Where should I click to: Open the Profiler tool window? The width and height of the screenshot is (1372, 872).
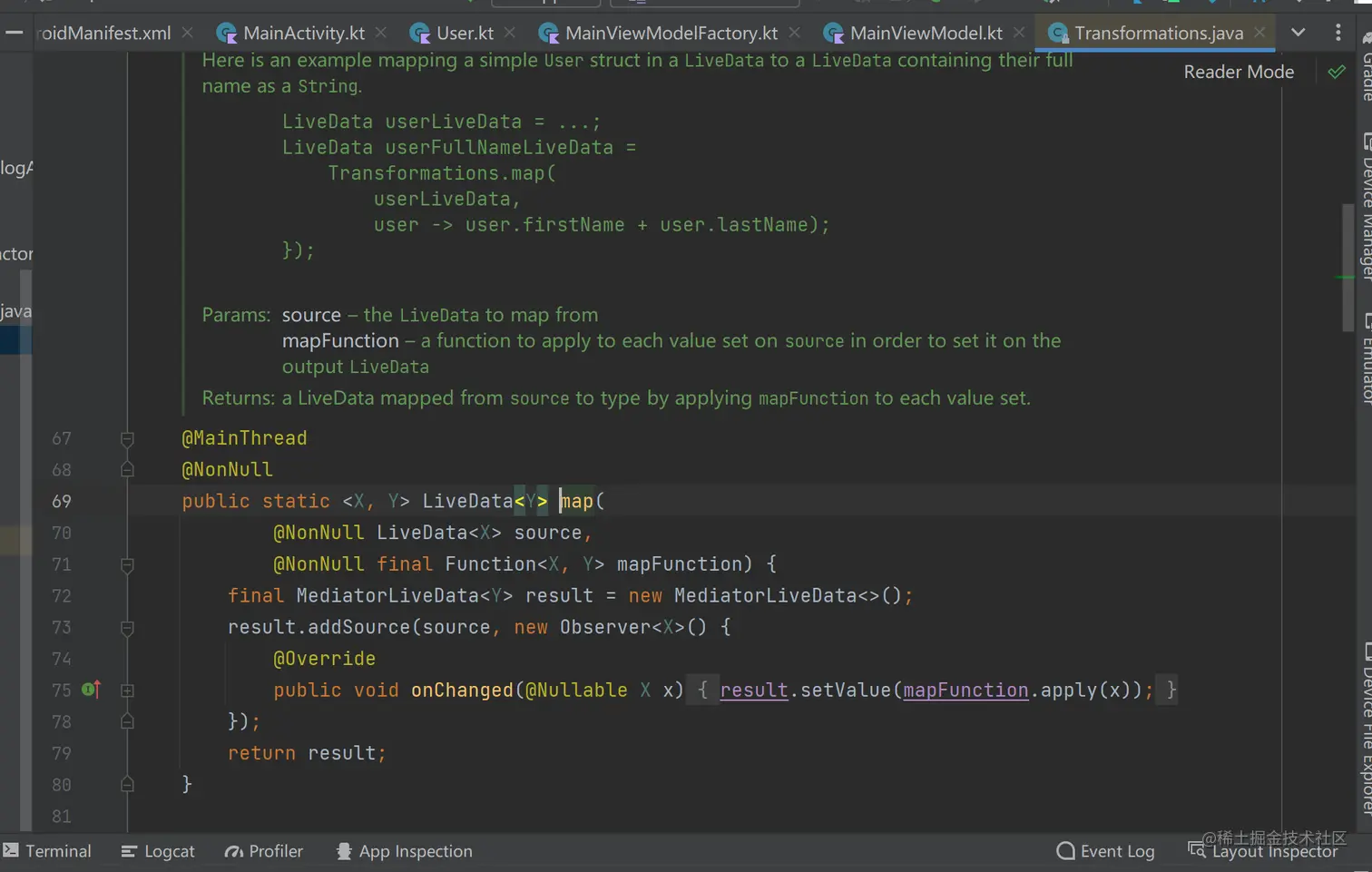coord(264,851)
